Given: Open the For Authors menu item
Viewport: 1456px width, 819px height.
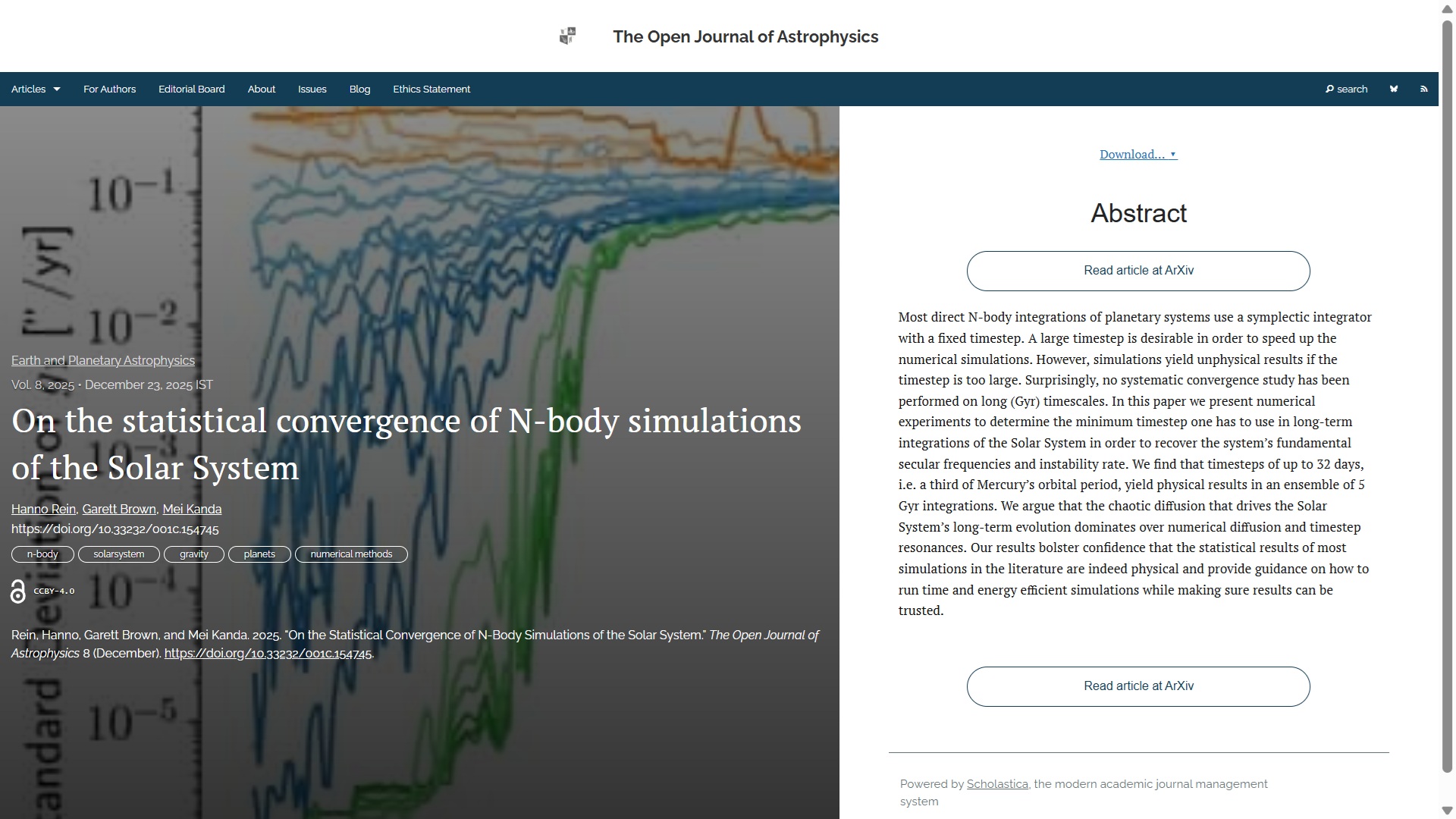Looking at the screenshot, I should tap(109, 89).
